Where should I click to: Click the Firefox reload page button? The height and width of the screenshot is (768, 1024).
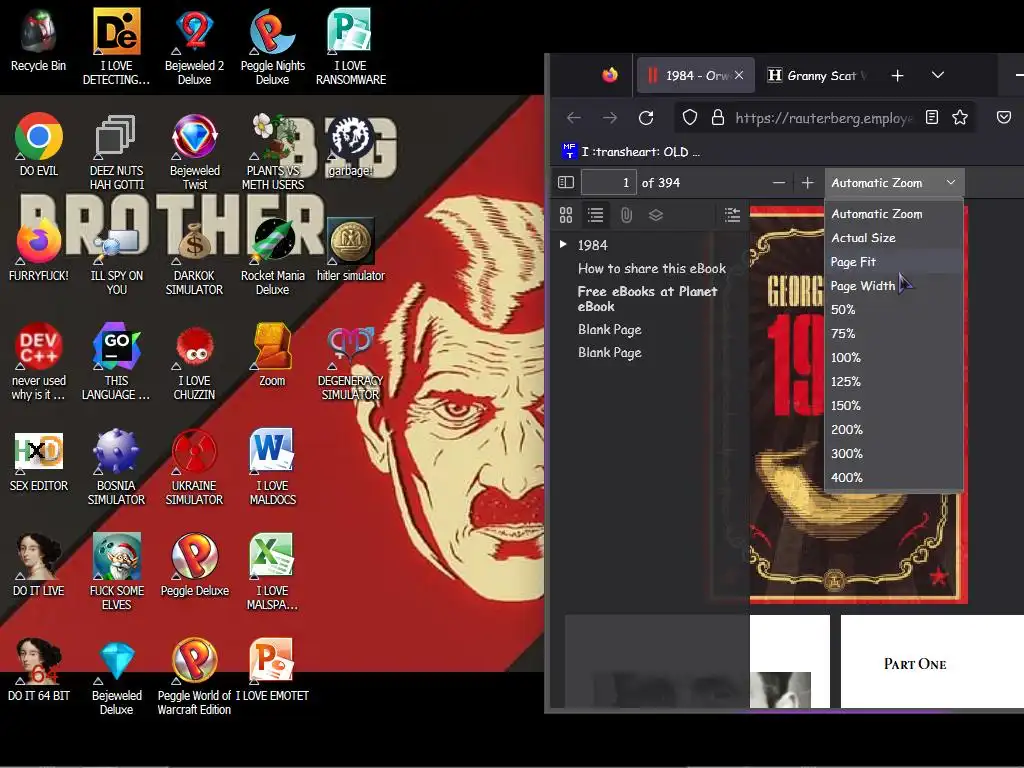point(646,118)
